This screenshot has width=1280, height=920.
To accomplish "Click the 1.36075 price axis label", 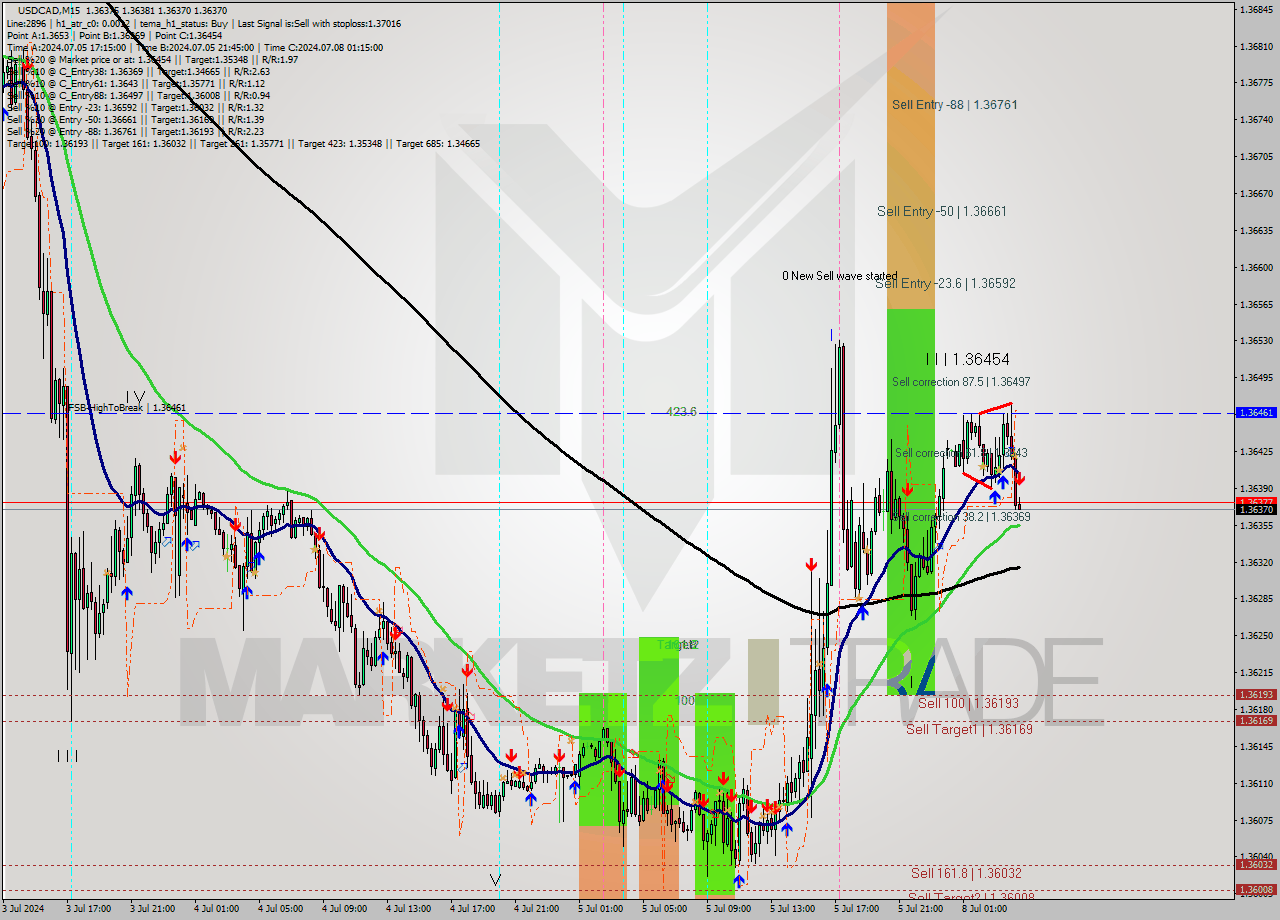I will [x=1256, y=820].
